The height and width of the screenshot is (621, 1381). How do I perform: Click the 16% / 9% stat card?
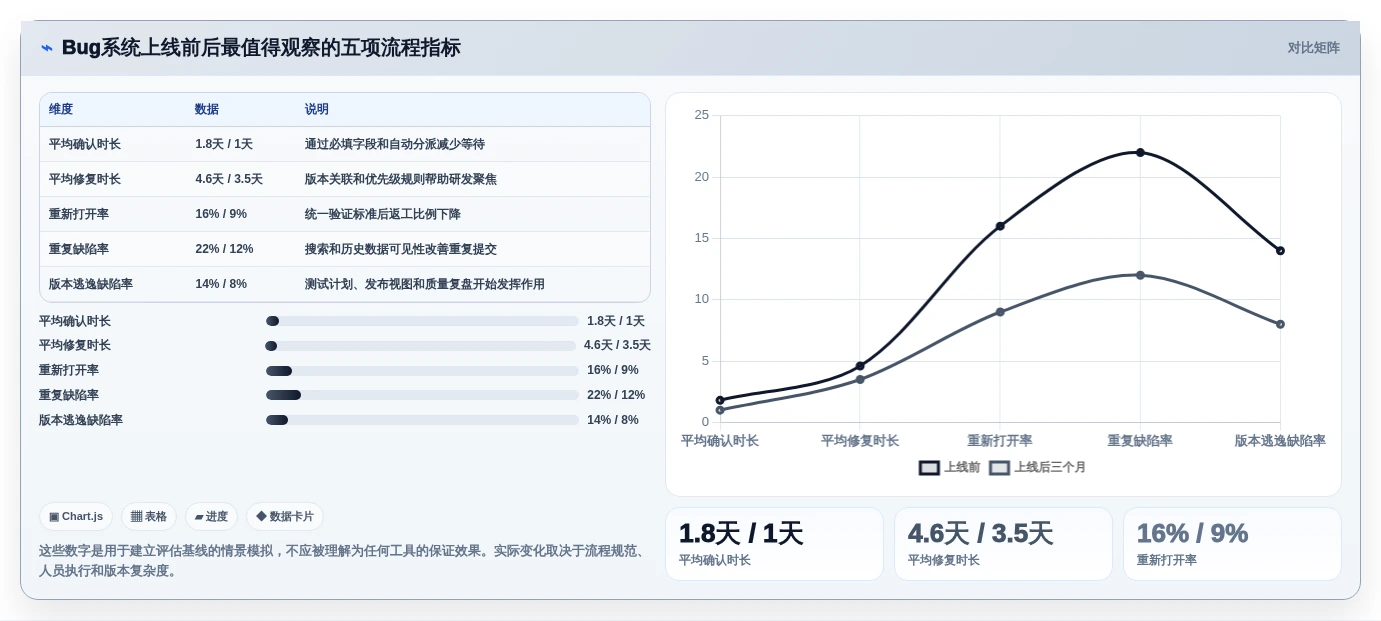click(x=1232, y=544)
